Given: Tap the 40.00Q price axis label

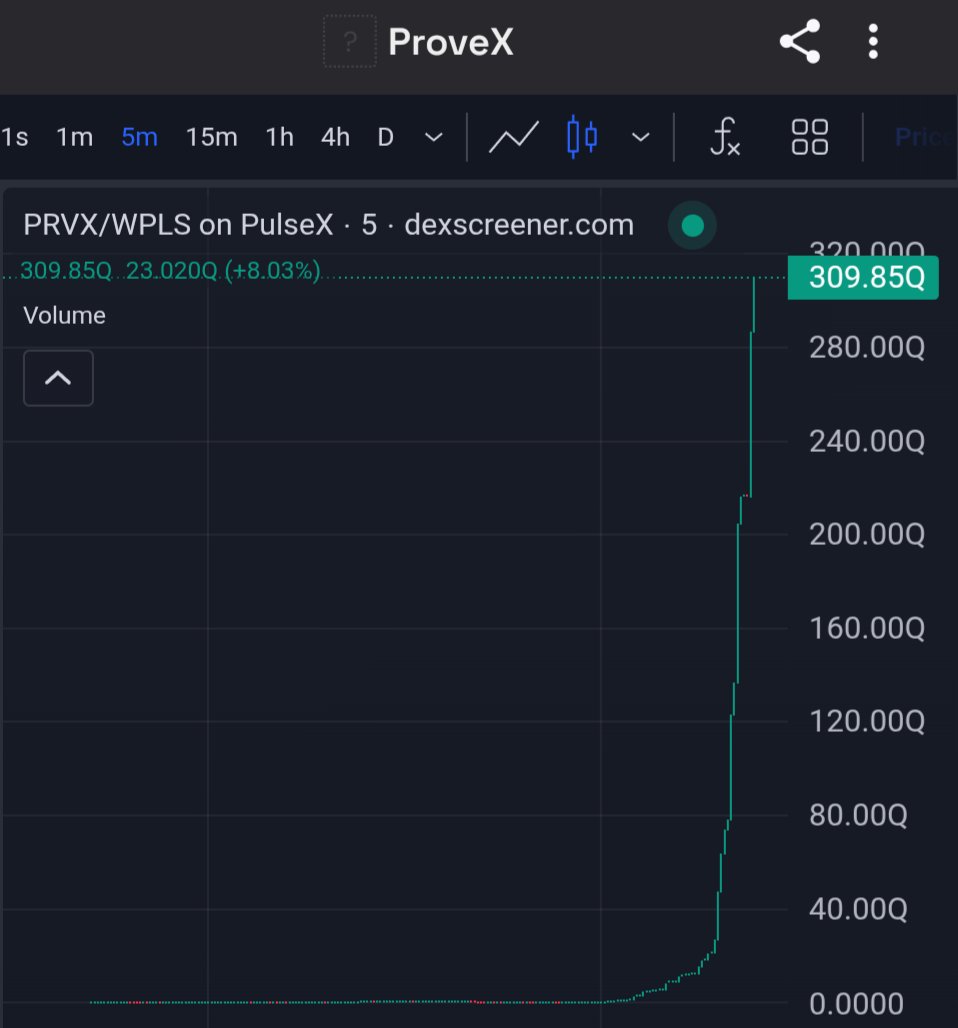Looking at the screenshot, I should click(x=858, y=909).
